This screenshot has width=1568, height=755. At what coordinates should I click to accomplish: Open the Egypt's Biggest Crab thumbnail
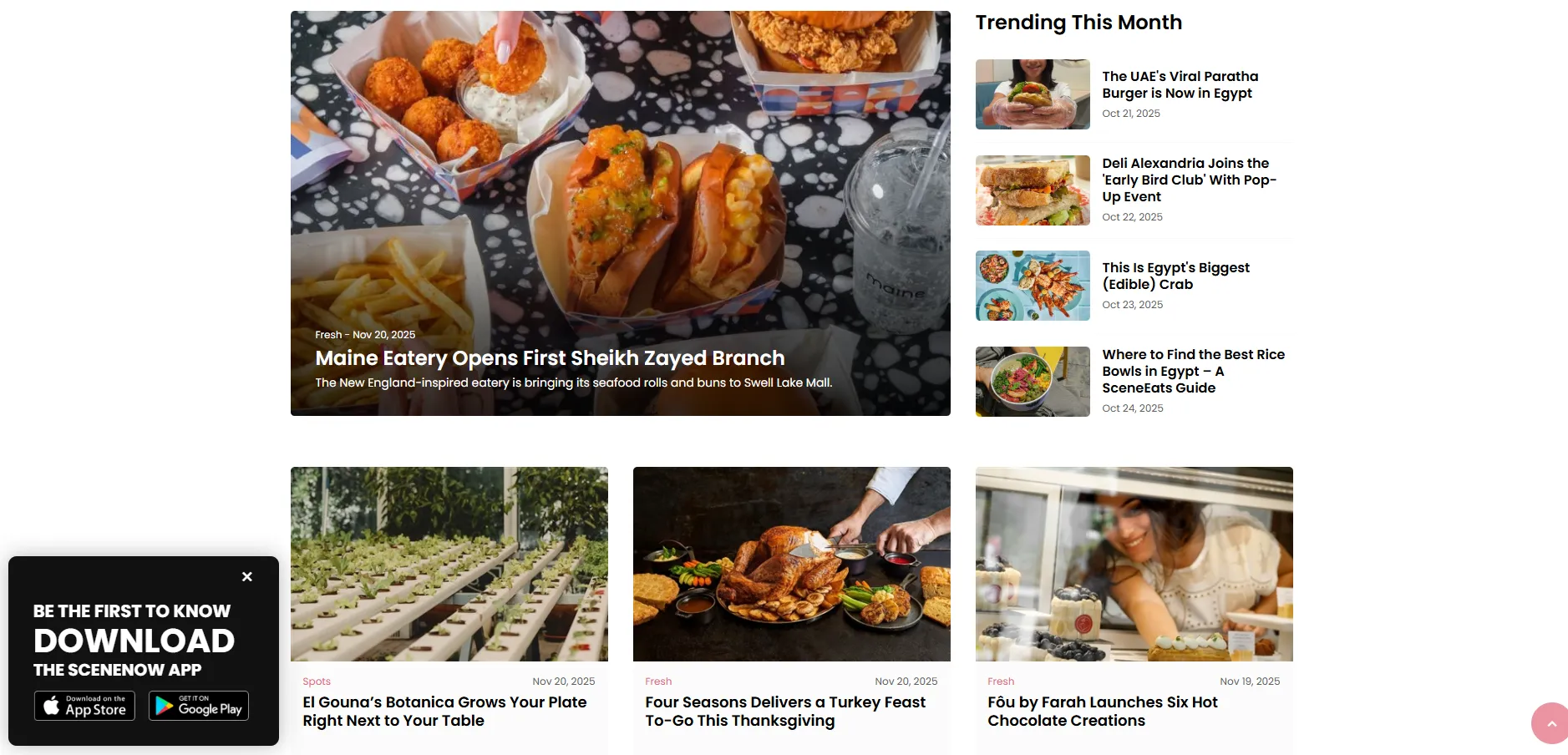[x=1033, y=286]
